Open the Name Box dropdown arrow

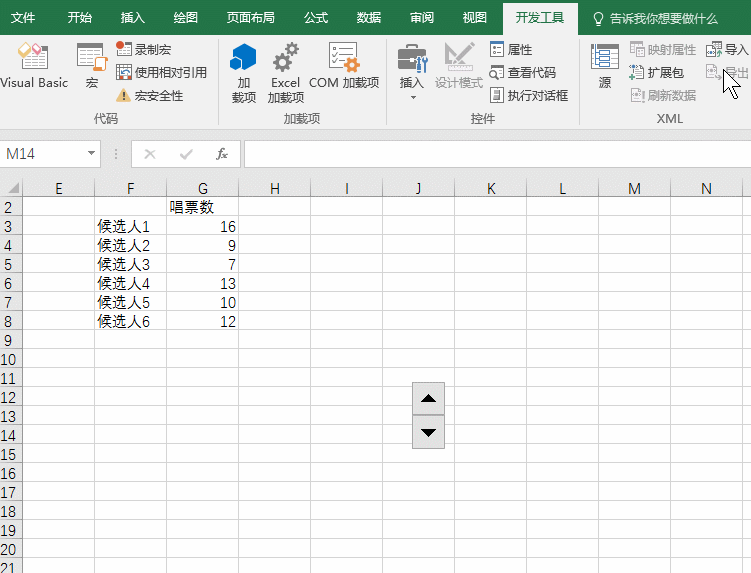click(92, 154)
